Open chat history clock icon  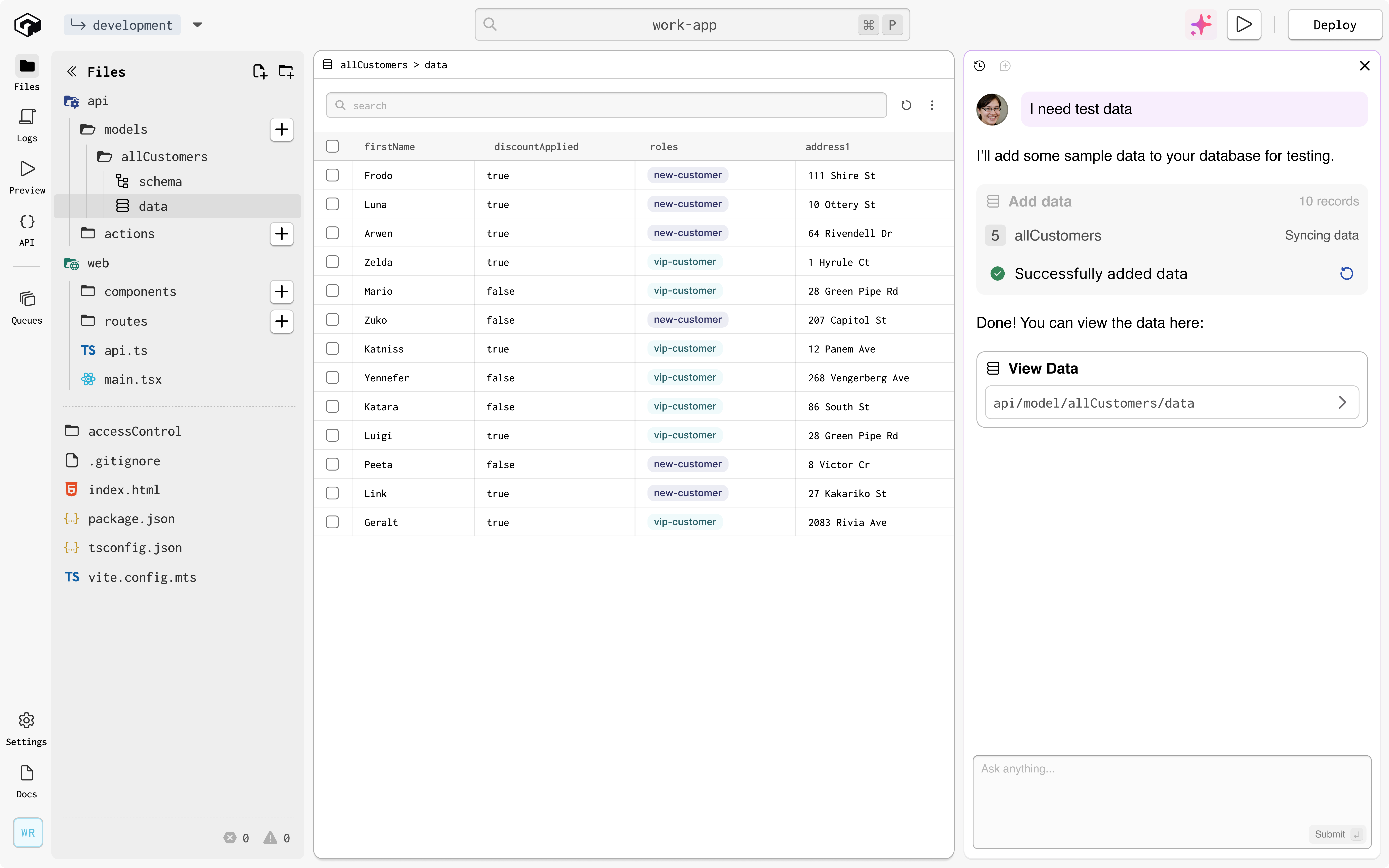pos(980,66)
